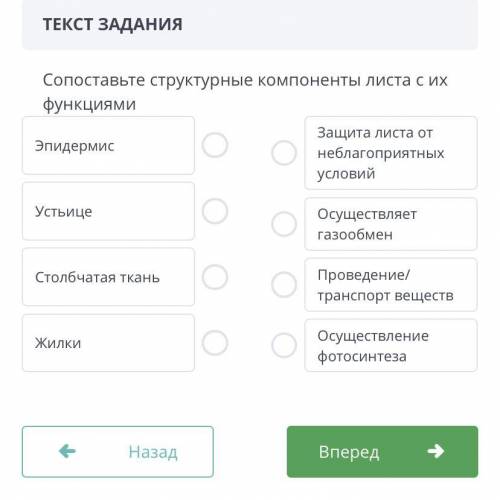Click the left arrow icon on Назад
The height and width of the screenshot is (500, 500).
(x=67, y=451)
